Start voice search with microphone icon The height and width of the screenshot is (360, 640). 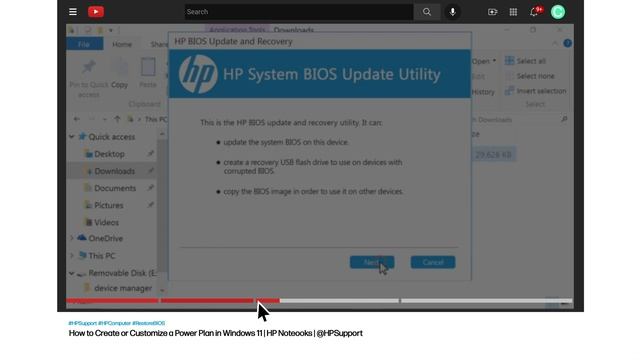[452, 12]
